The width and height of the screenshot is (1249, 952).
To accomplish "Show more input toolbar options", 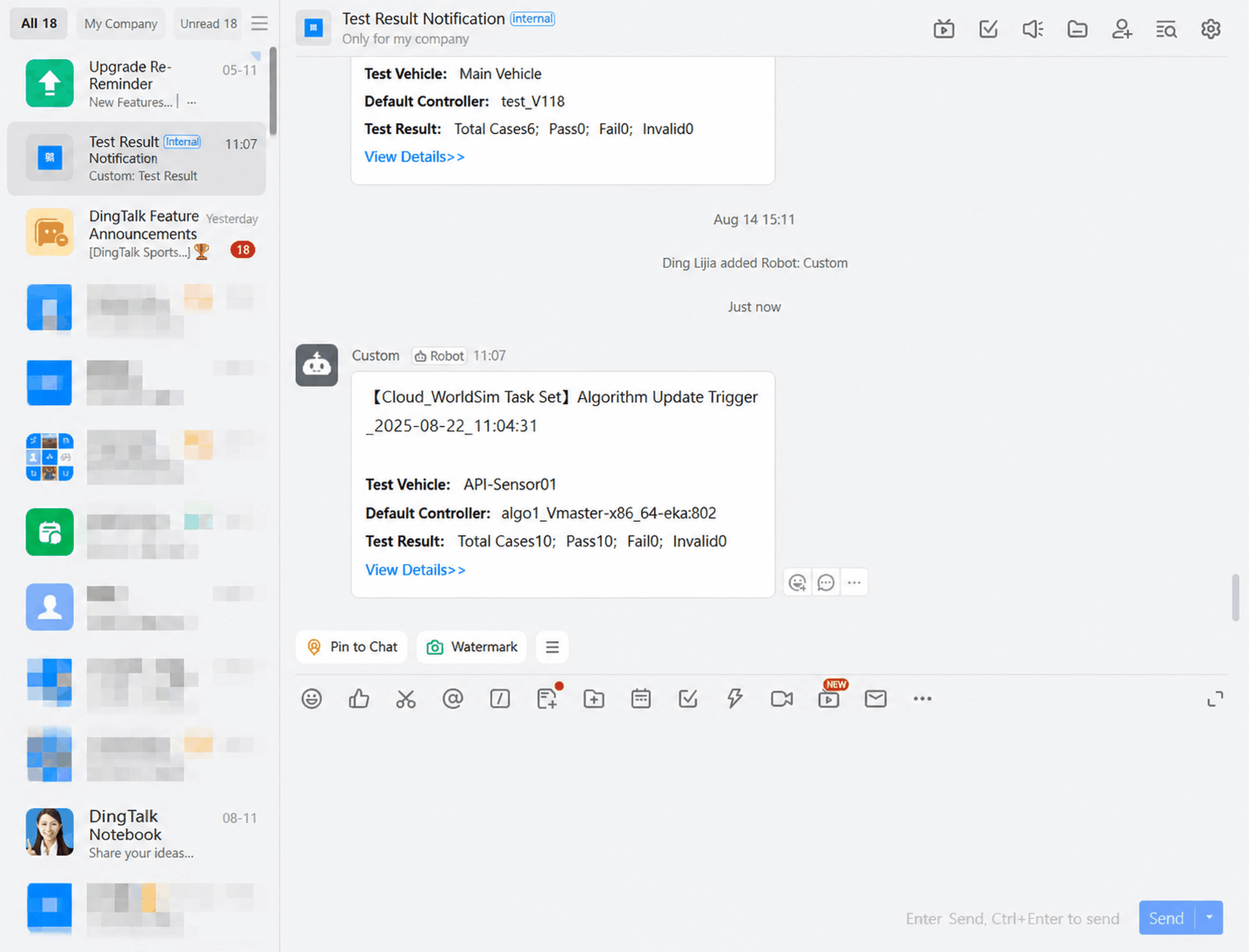I will point(922,699).
